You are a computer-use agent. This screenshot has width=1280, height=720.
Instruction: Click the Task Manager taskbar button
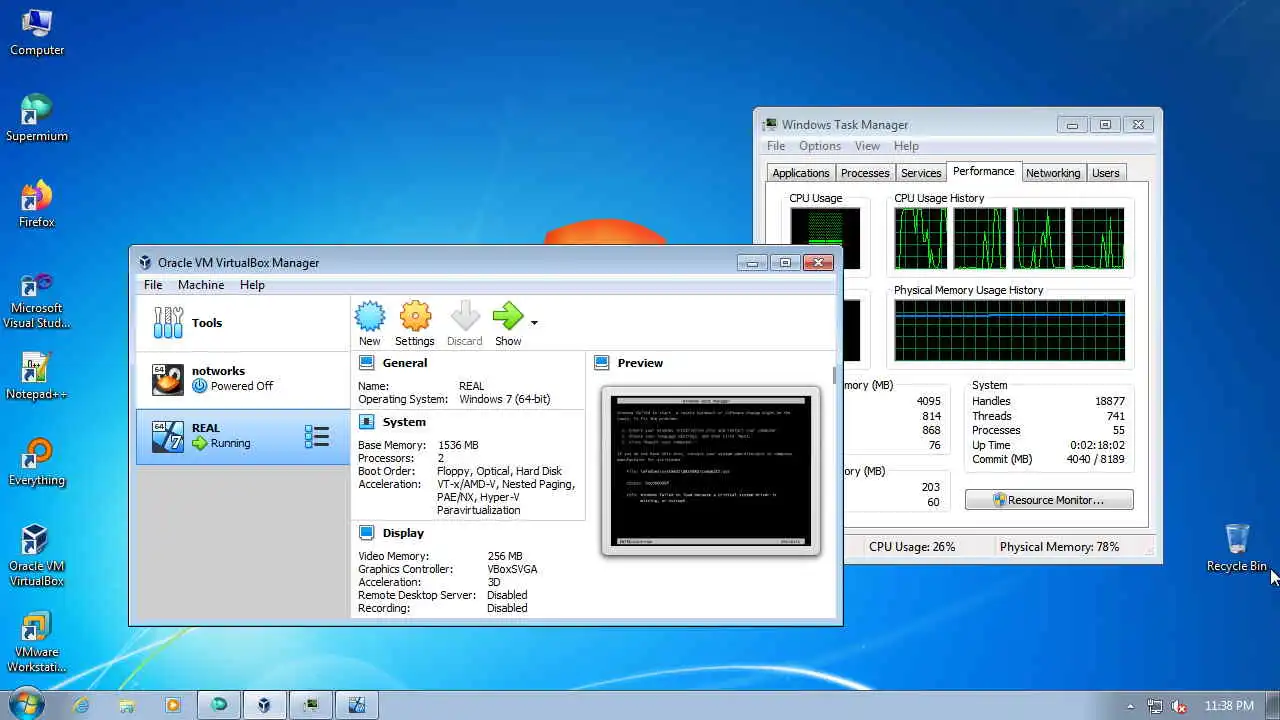(311, 705)
